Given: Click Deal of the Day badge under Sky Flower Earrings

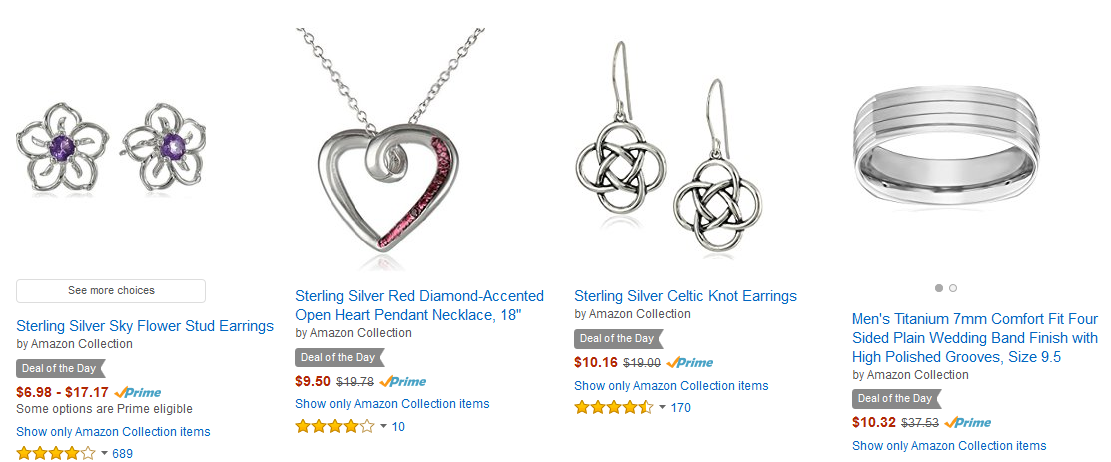Looking at the screenshot, I should pyautogui.click(x=60, y=368).
